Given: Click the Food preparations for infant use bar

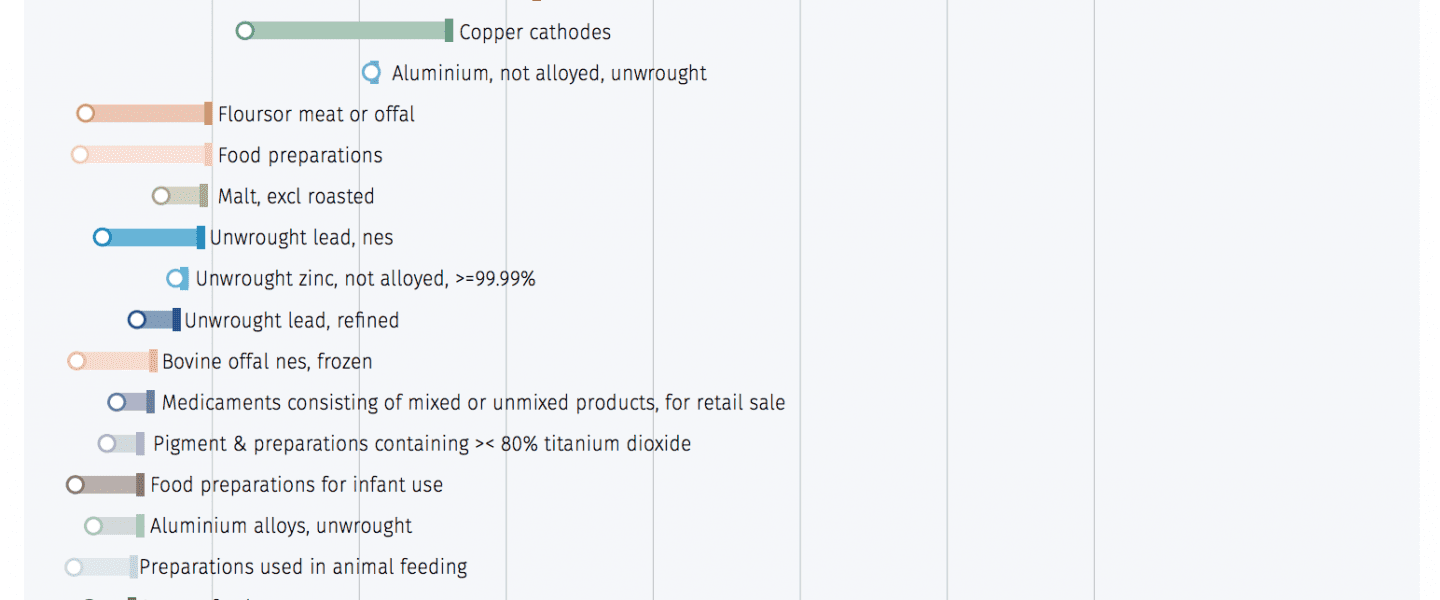Looking at the screenshot, I should tap(109, 484).
